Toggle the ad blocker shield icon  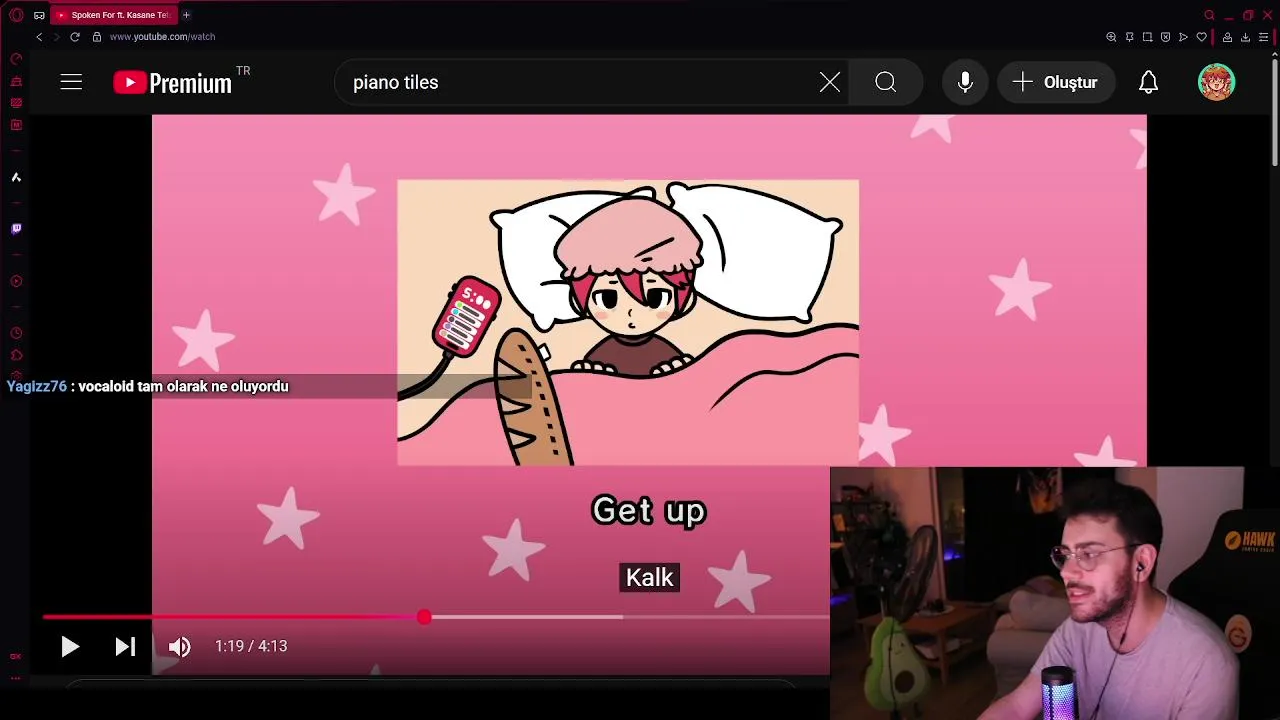click(1165, 37)
